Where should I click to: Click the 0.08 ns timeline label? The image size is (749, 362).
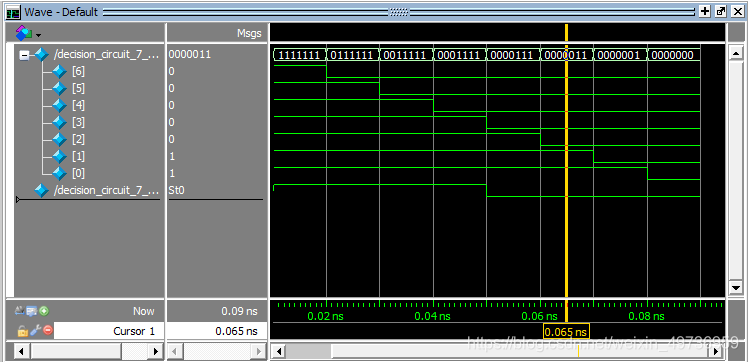(646, 316)
